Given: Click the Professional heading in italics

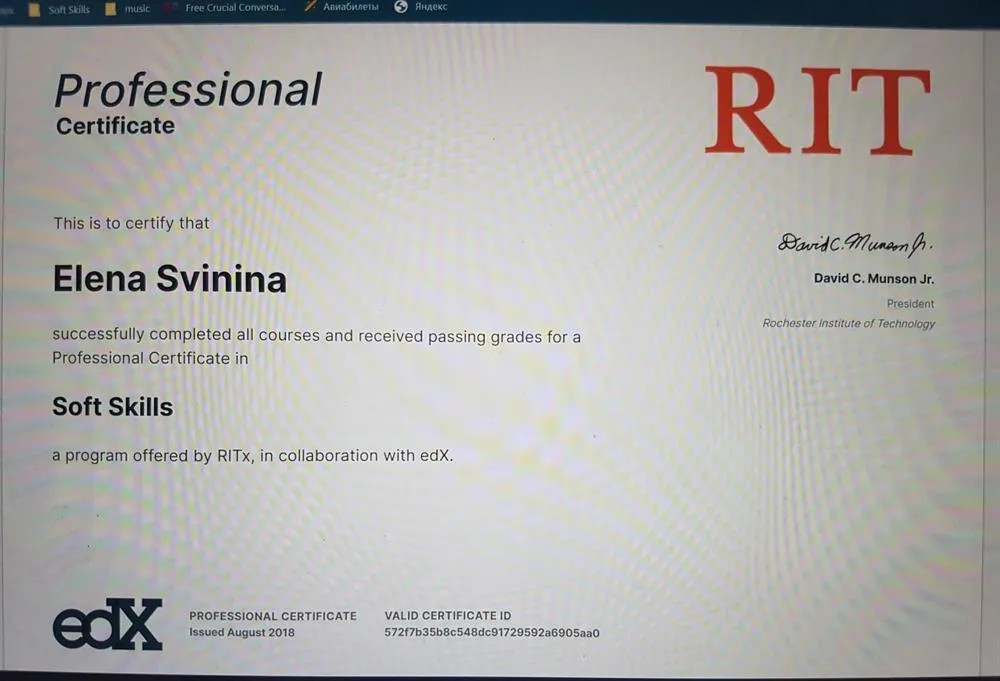Looking at the screenshot, I should pyautogui.click(x=188, y=89).
